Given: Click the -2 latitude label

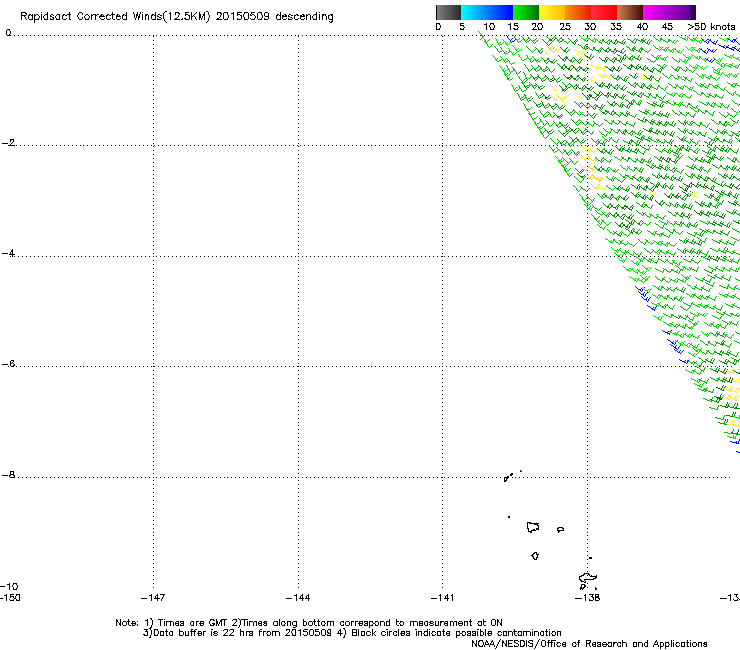Looking at the screenshot, I should (9, 143).
